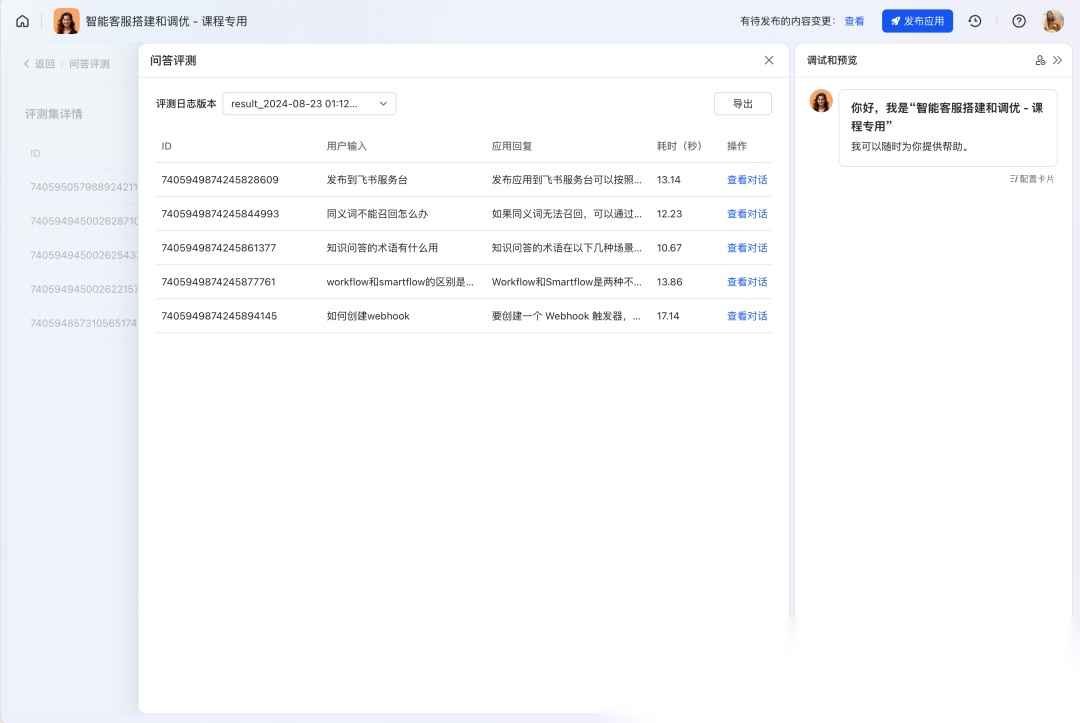Click ID 7405949874245877761
The height and width of the screenshot is (723, 1080).
pos(218,282)
